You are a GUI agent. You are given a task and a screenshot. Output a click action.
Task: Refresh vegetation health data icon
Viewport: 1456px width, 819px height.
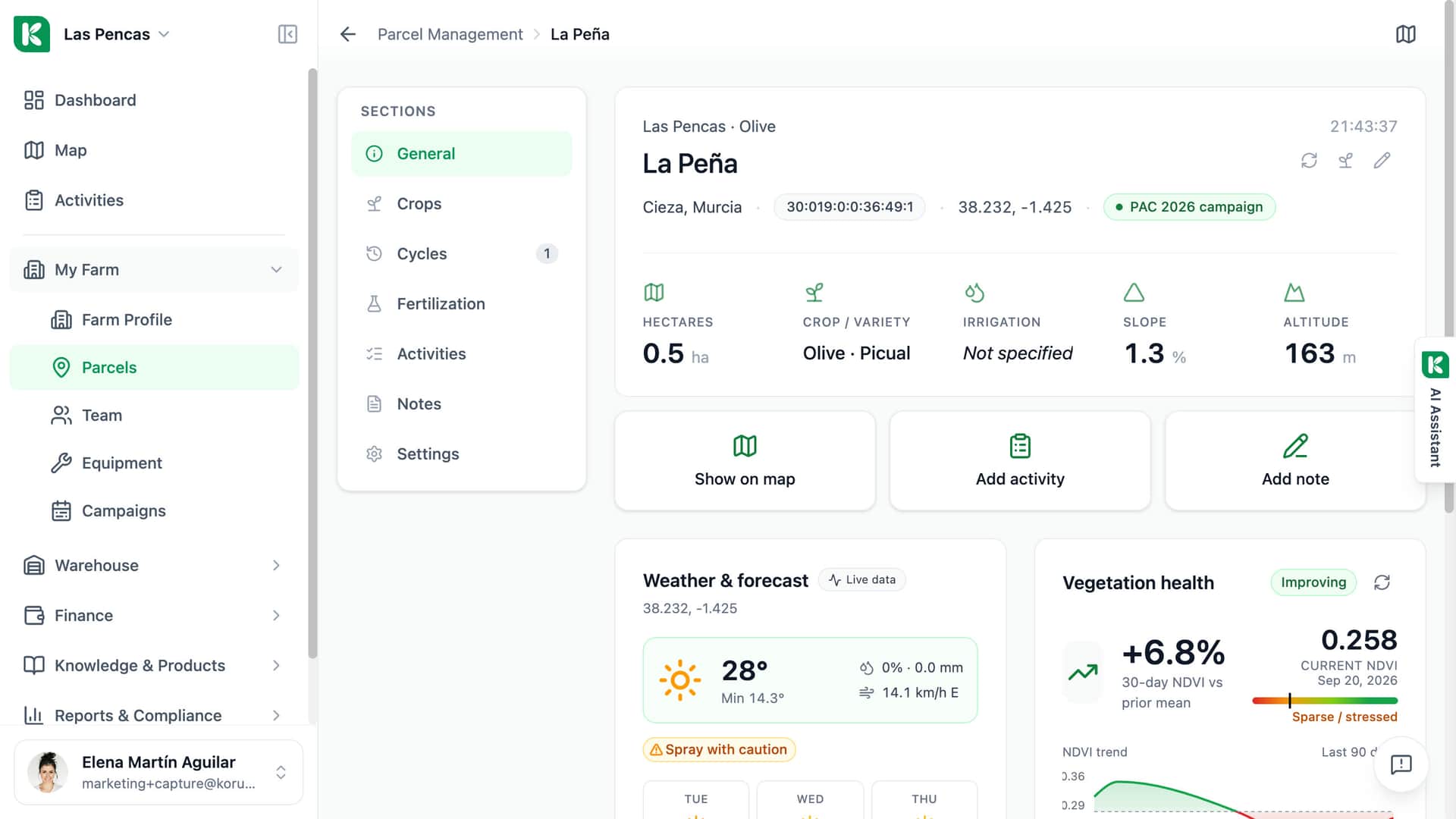coord(1382,582)
